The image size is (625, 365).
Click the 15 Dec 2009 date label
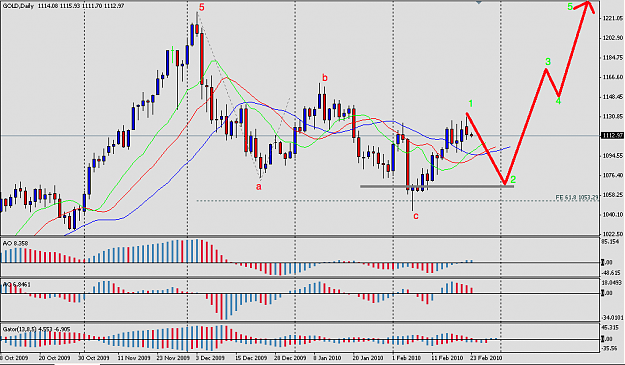(251, 358)
